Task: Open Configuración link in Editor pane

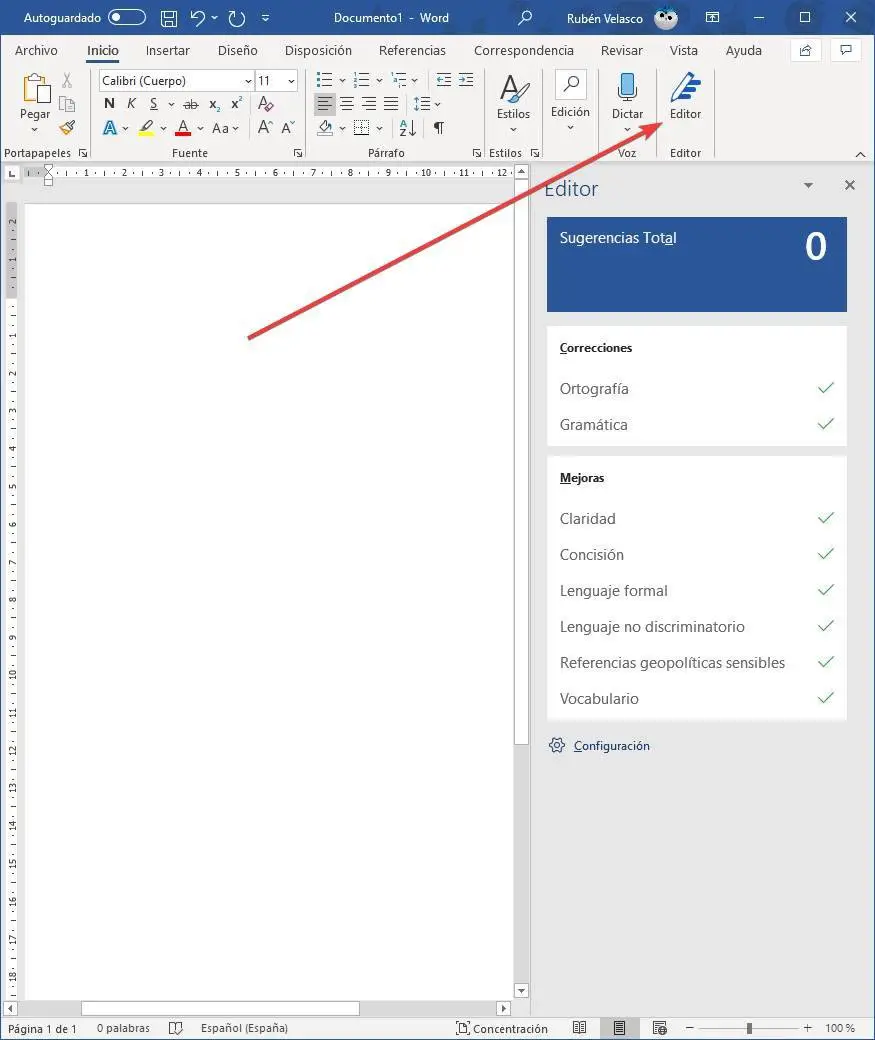Action: click(611, 746)
